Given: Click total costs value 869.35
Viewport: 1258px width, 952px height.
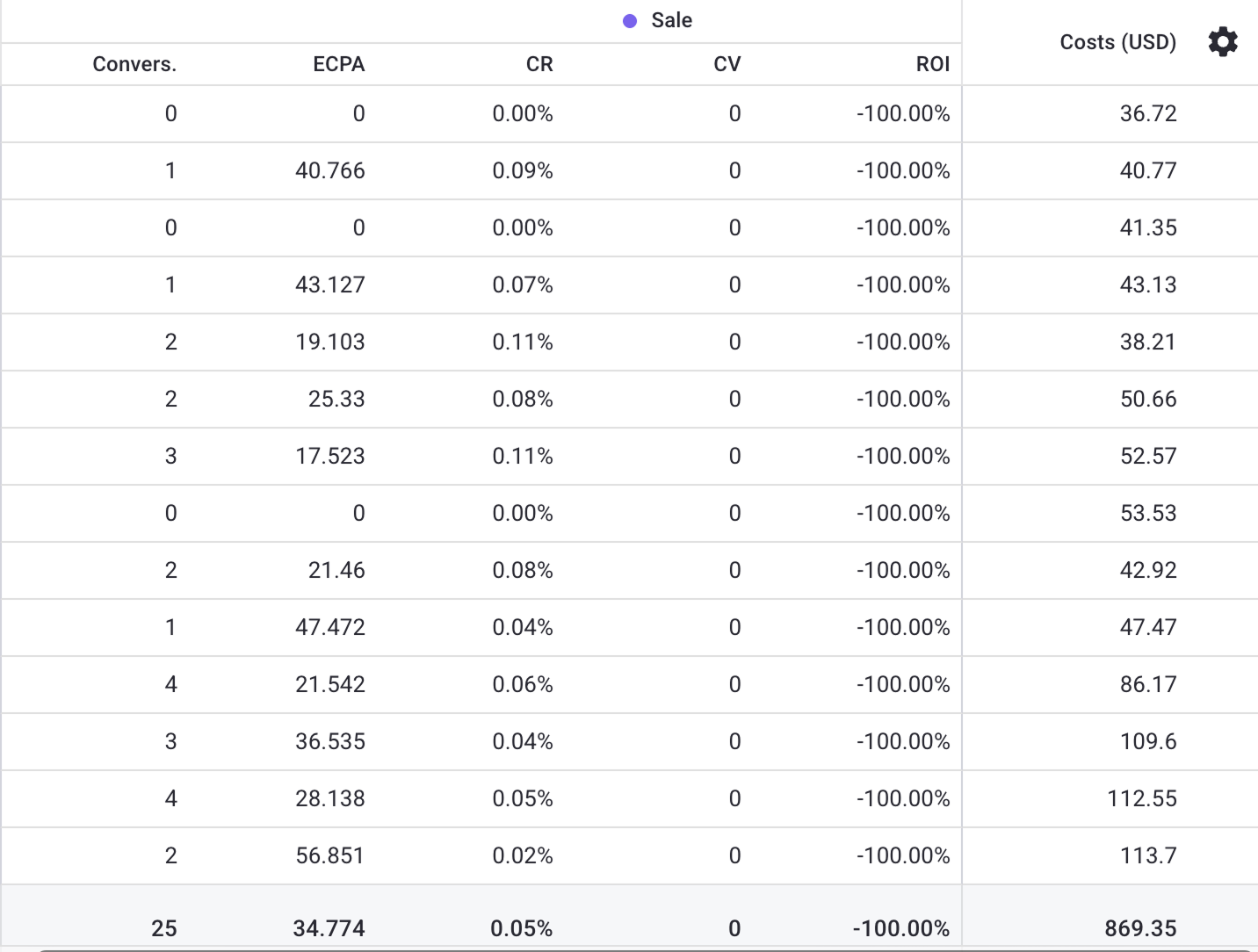Looking at the screenshot, I should coord(1140,928).
